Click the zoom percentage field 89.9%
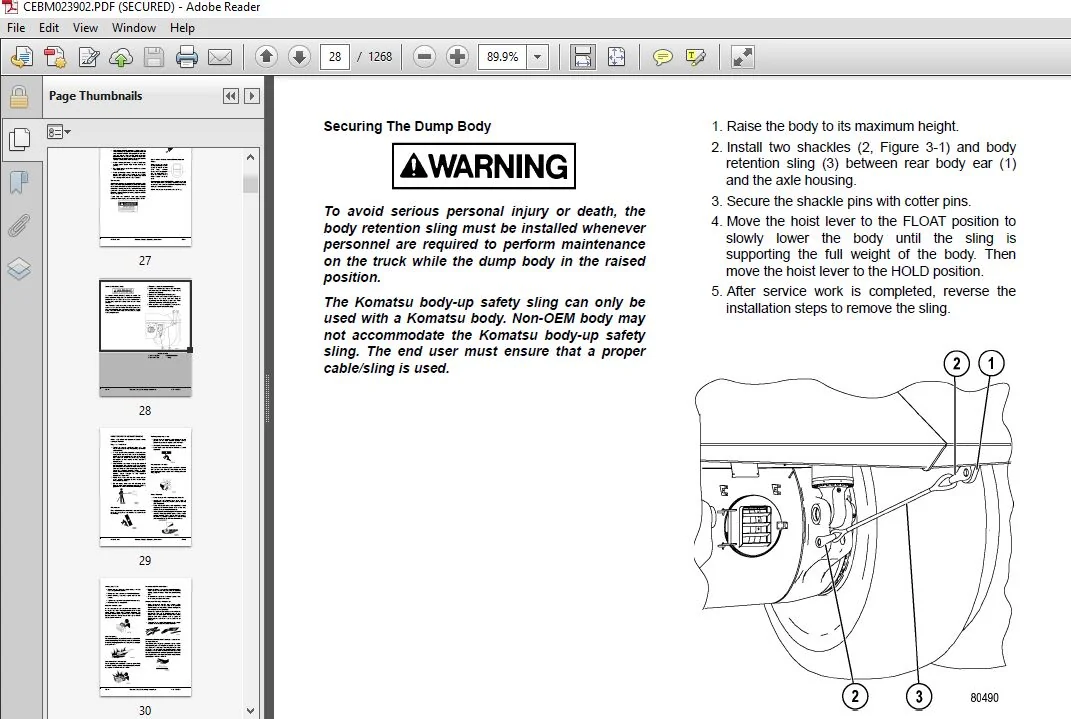Screen dimensions: 1071x719 pos(503,57)
